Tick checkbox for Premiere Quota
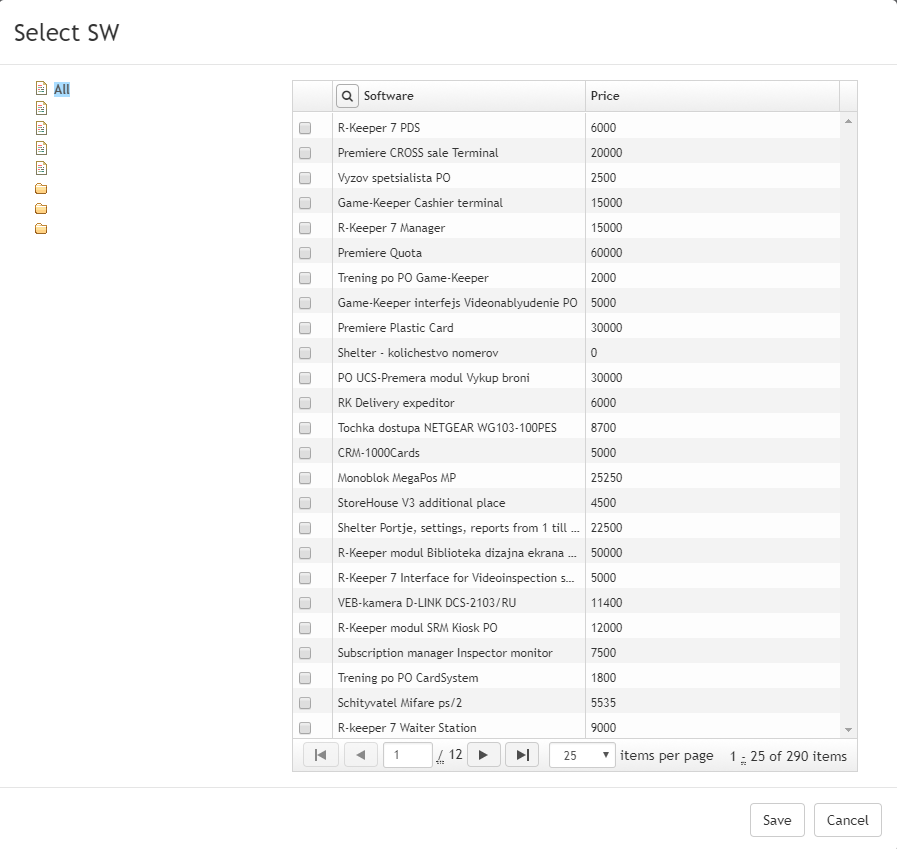Image resolution: width=897 pixels, height=849 pixels. pos(305,253)
